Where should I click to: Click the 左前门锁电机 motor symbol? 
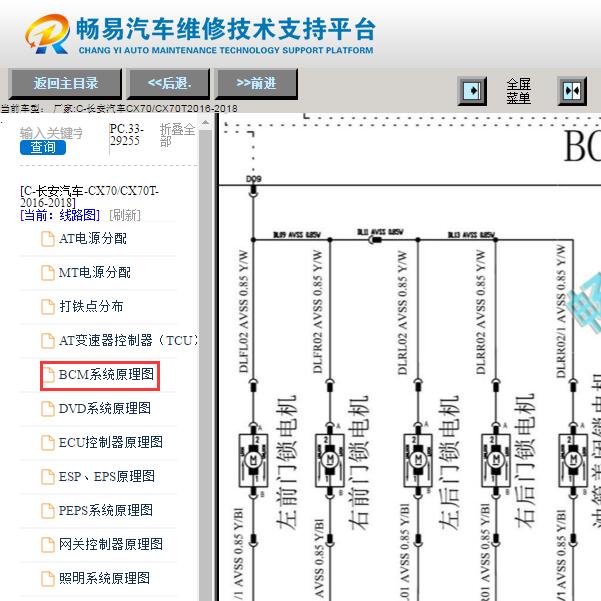[253, 460]
